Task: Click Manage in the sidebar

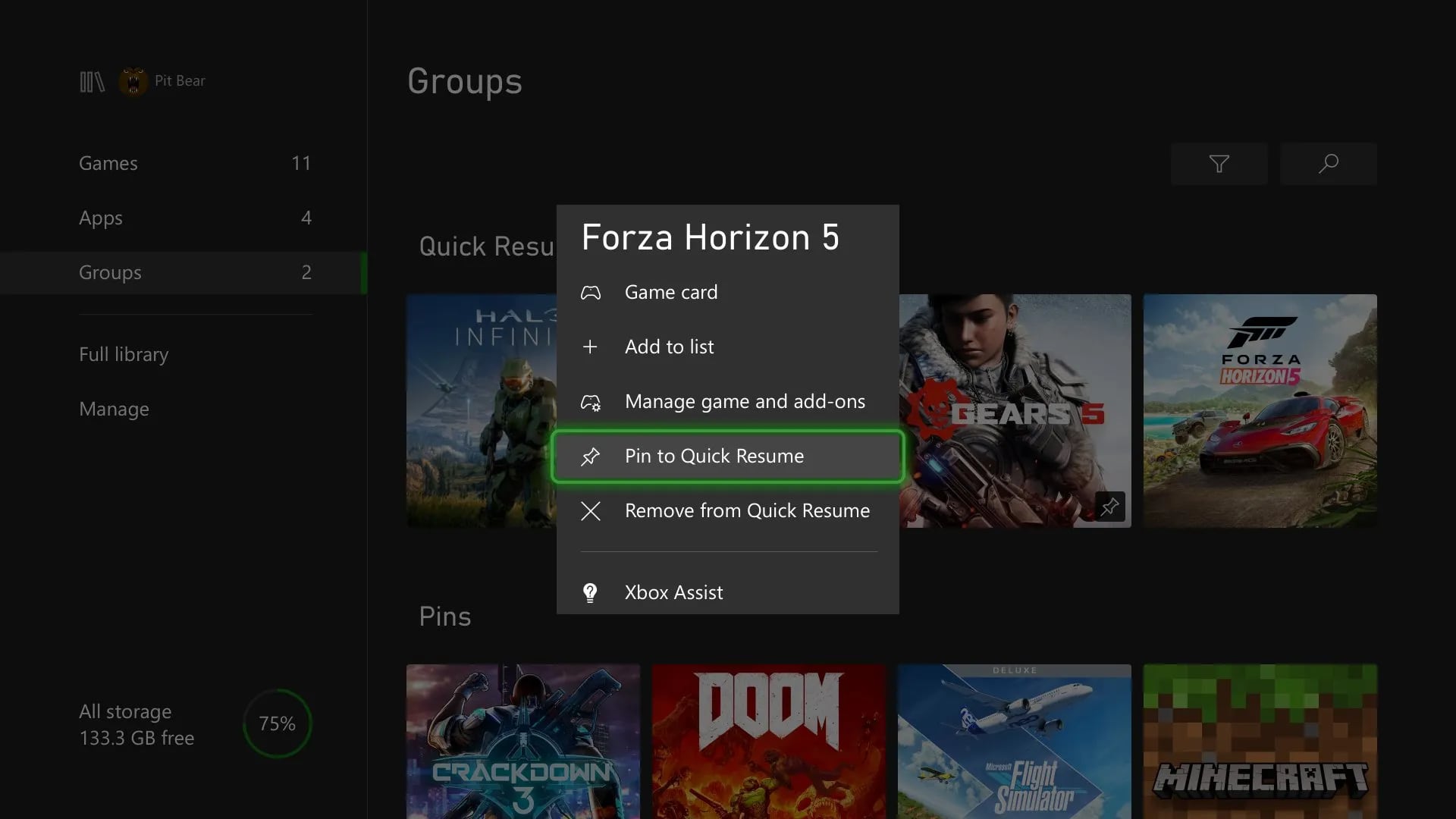Action: pos(114,409)
